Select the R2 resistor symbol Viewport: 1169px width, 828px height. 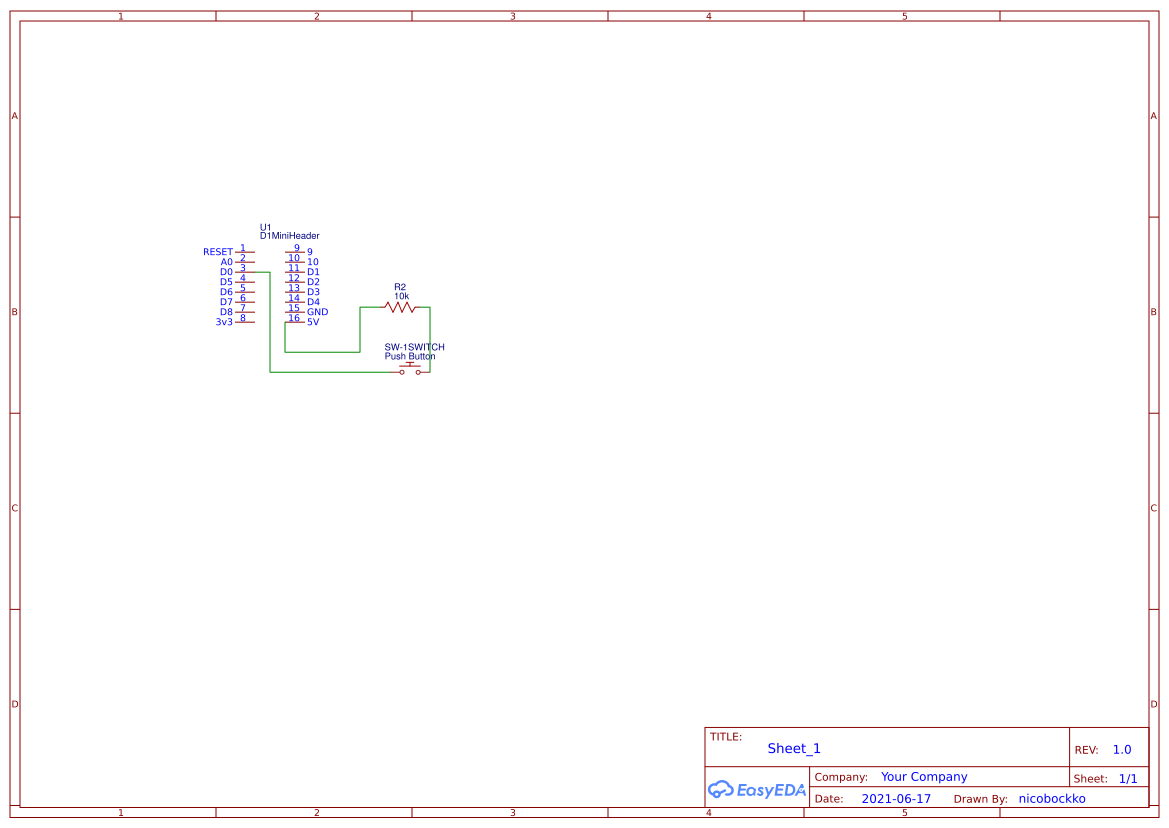click(x=400, y=307)
